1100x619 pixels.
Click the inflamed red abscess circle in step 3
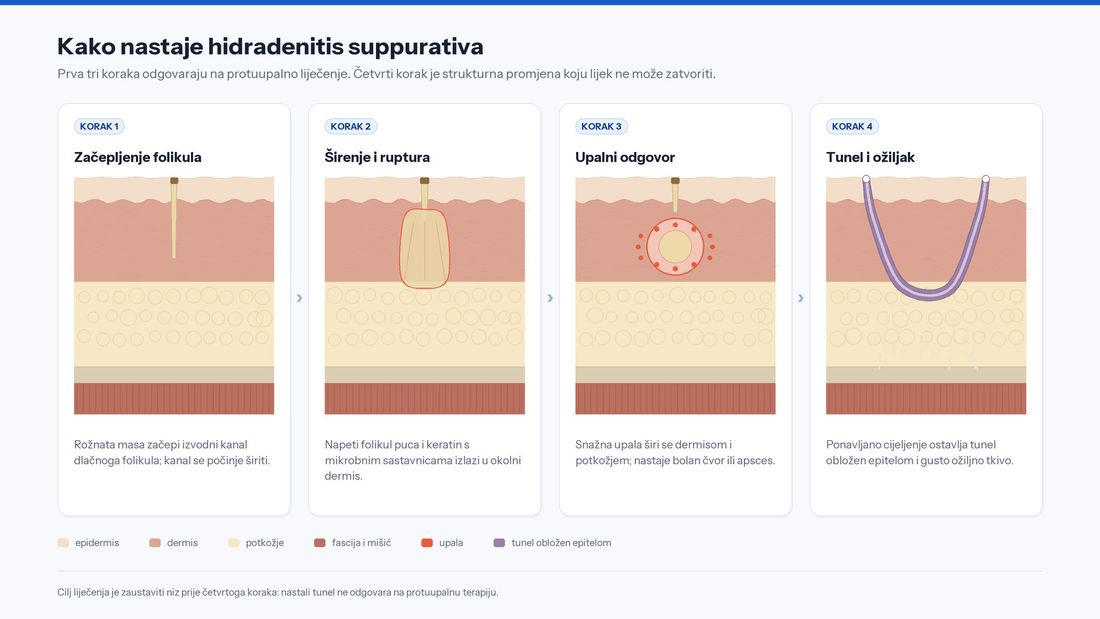click(675, 246)
